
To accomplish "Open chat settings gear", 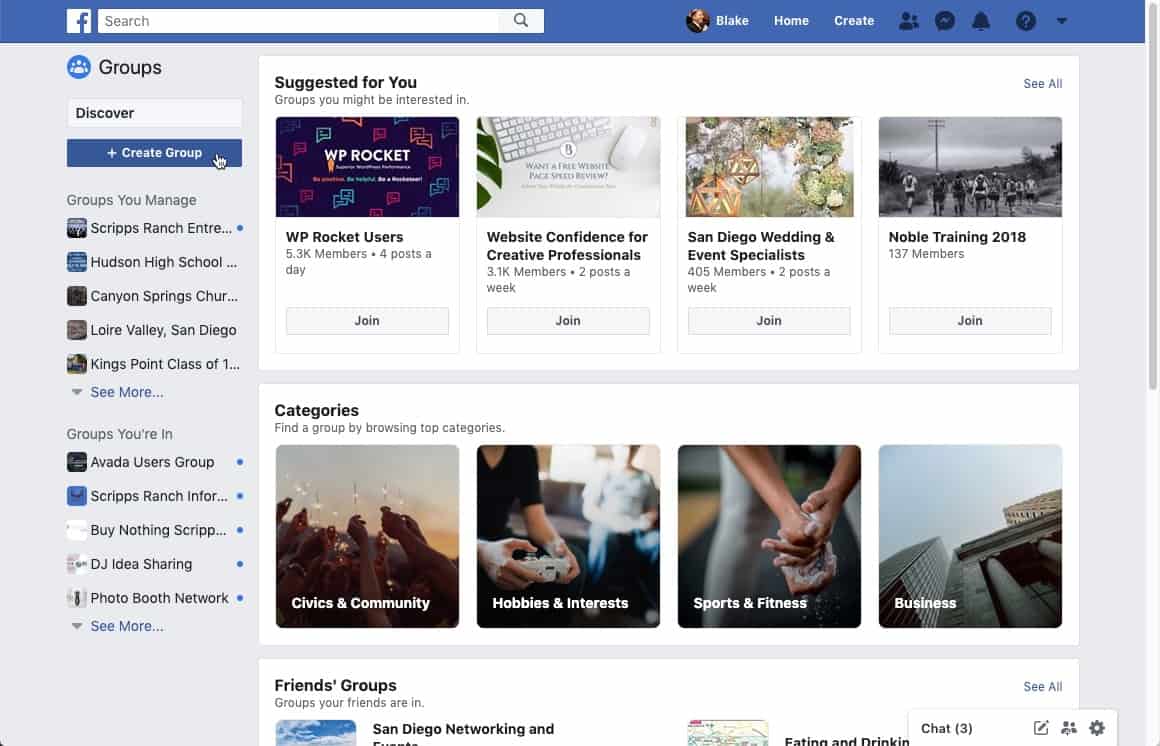I will (x=1097, y=728).
